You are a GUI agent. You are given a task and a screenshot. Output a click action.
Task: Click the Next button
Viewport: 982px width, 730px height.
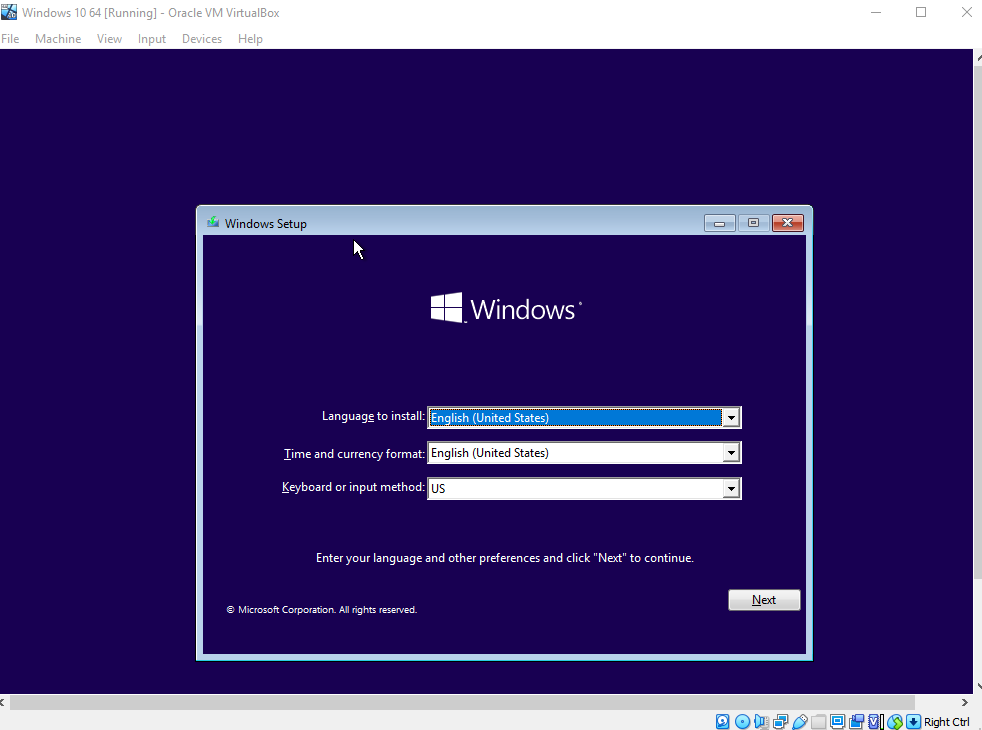click(x=763, y=599)
